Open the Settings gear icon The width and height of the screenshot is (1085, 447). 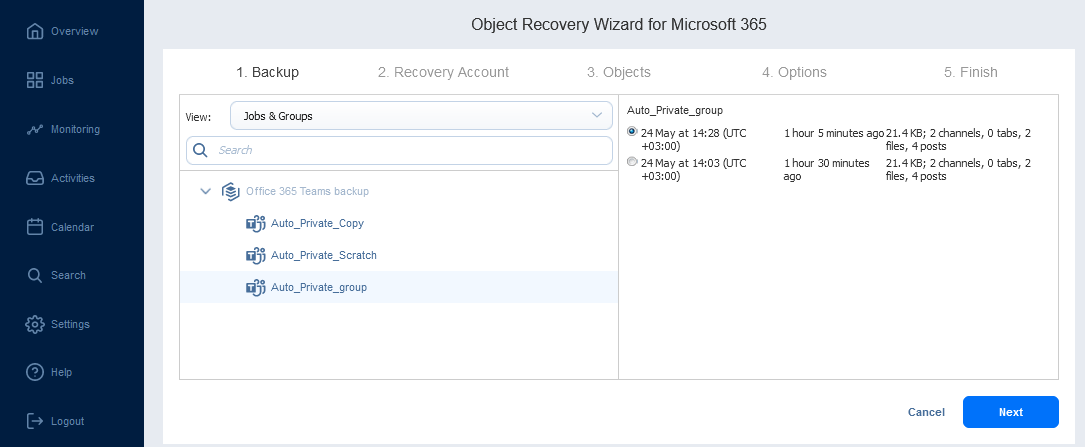point(35,324)
